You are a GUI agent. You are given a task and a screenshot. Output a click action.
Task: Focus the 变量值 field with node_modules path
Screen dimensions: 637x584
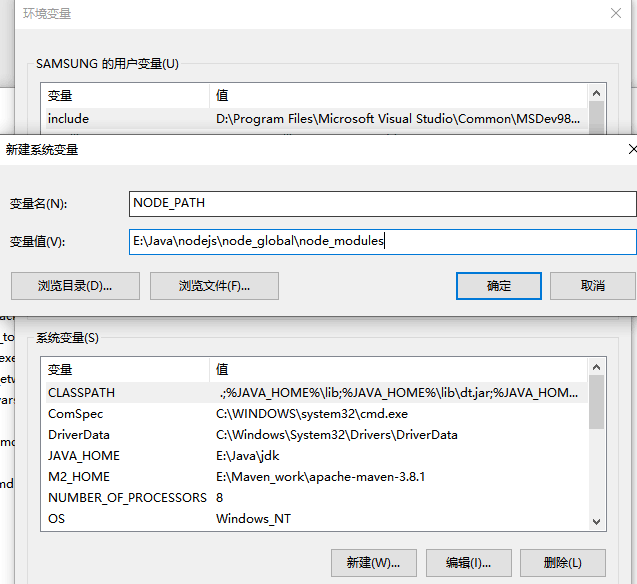382,242
